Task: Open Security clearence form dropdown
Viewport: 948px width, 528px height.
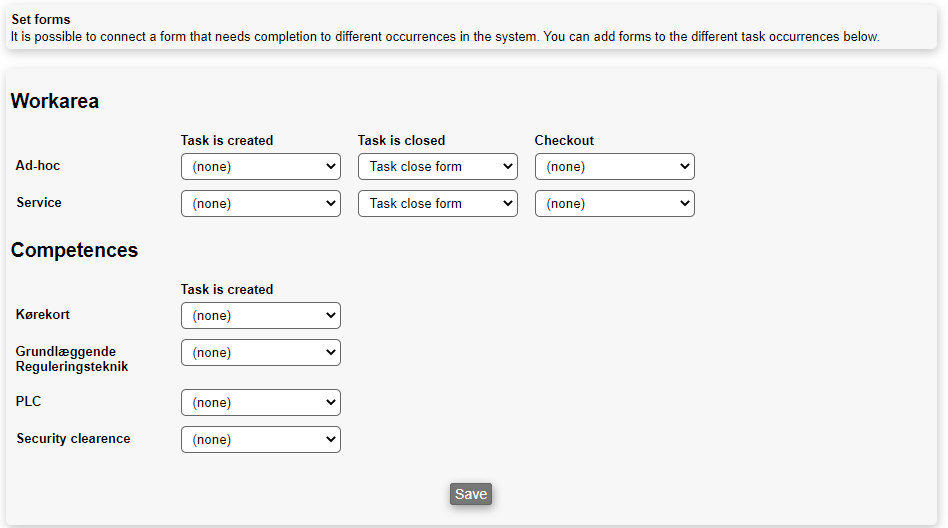Action: 260,440
